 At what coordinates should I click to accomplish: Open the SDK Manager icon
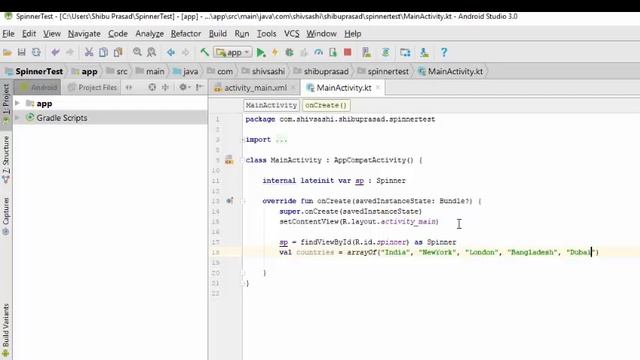pos(424,52)
